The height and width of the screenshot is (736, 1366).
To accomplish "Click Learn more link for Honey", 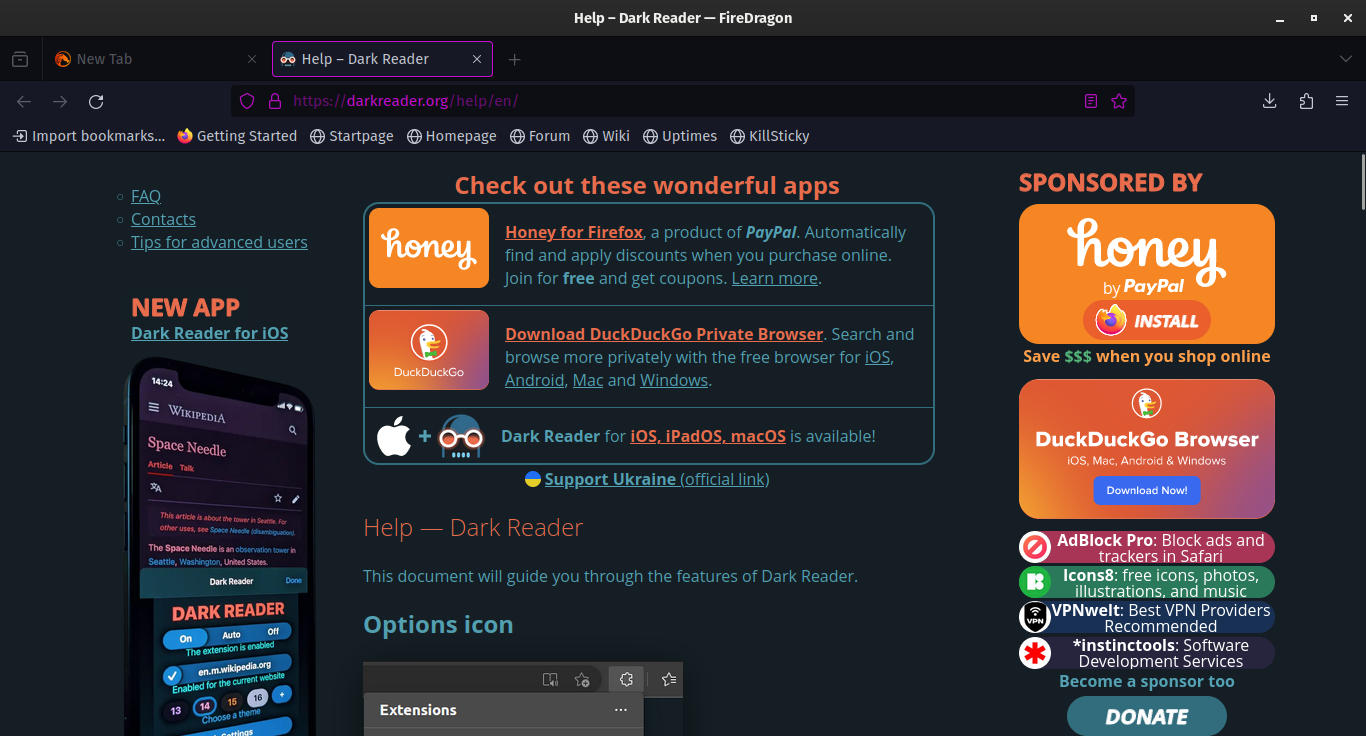I will click(775, 278).
